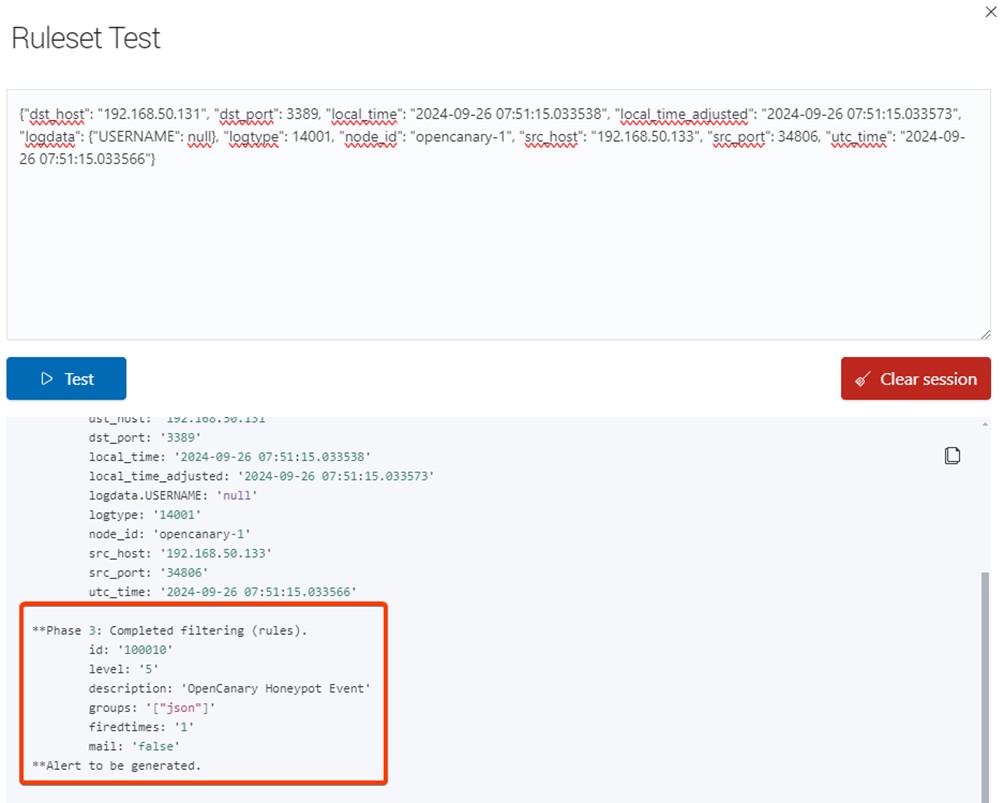Click scrollbar track above the thumb
The image size is (1004, 803).
[x=987, y=500]
